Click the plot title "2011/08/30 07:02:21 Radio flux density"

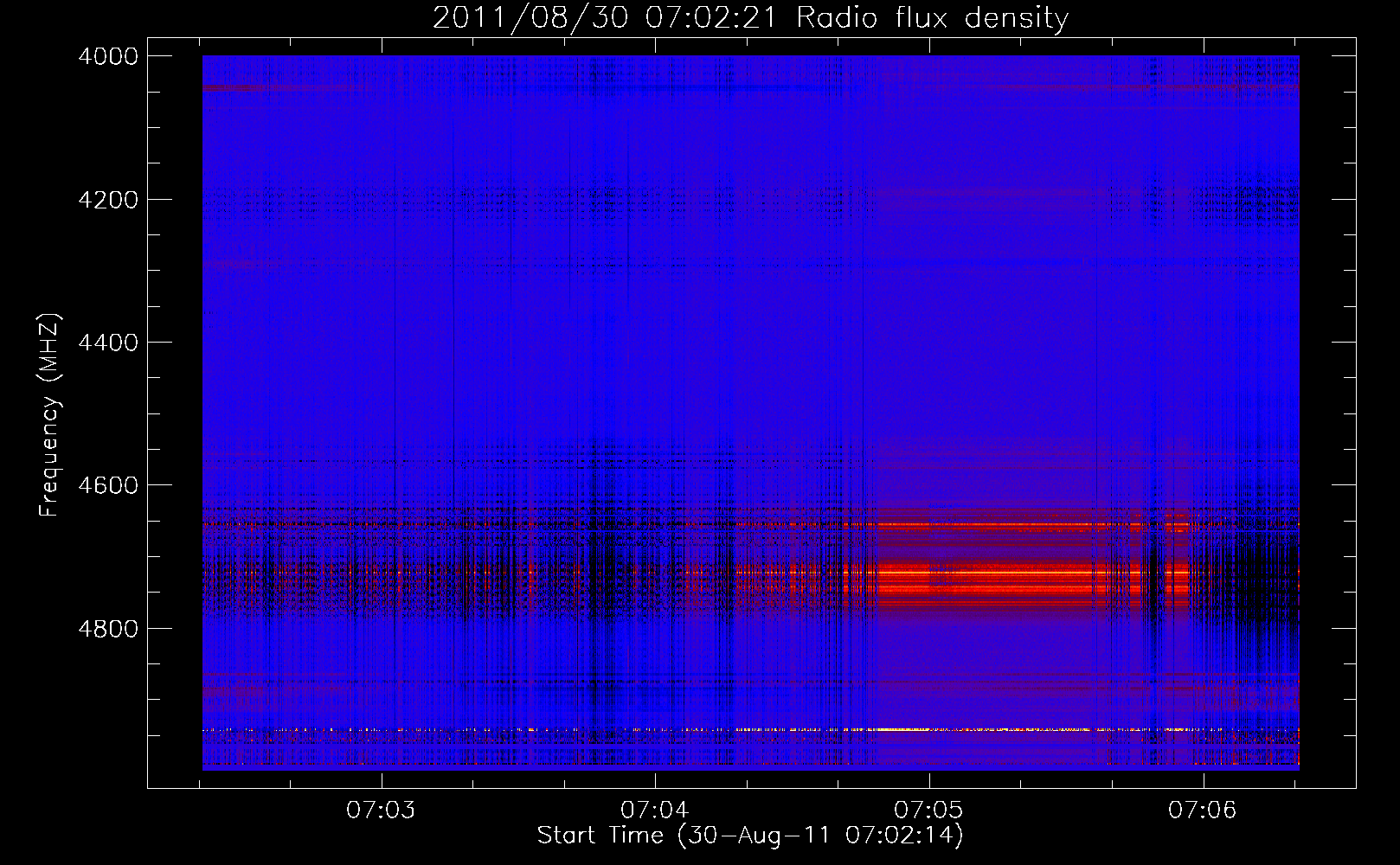tap(750, 18)
